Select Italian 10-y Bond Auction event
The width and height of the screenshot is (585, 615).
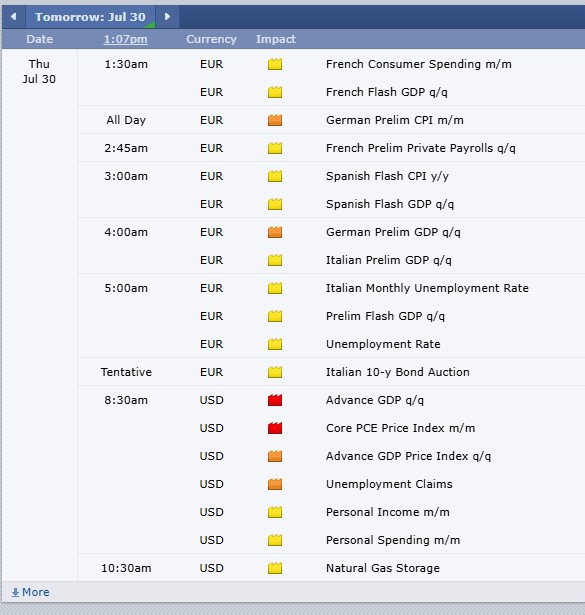click(x=398, y=372)
